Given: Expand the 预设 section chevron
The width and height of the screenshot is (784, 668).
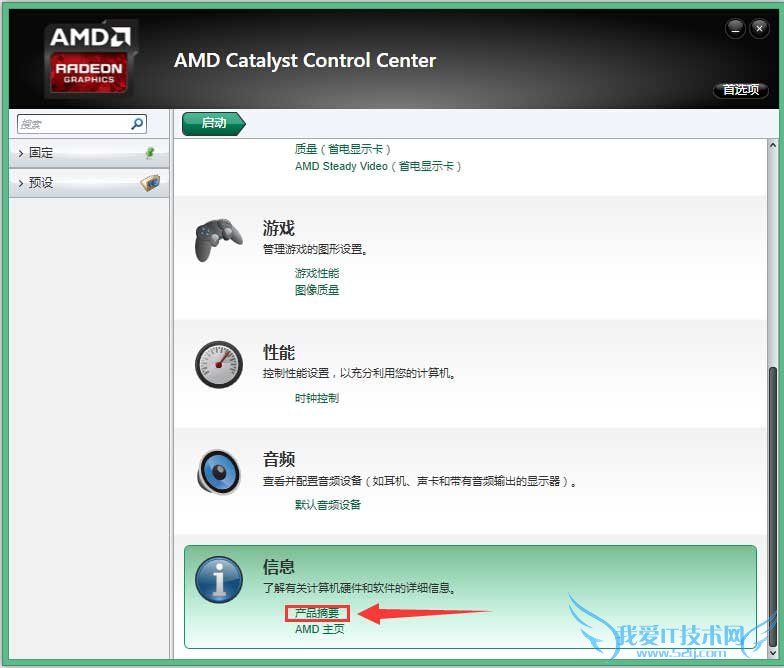Looking at the screenshot, I should click(x=20, y=183).
